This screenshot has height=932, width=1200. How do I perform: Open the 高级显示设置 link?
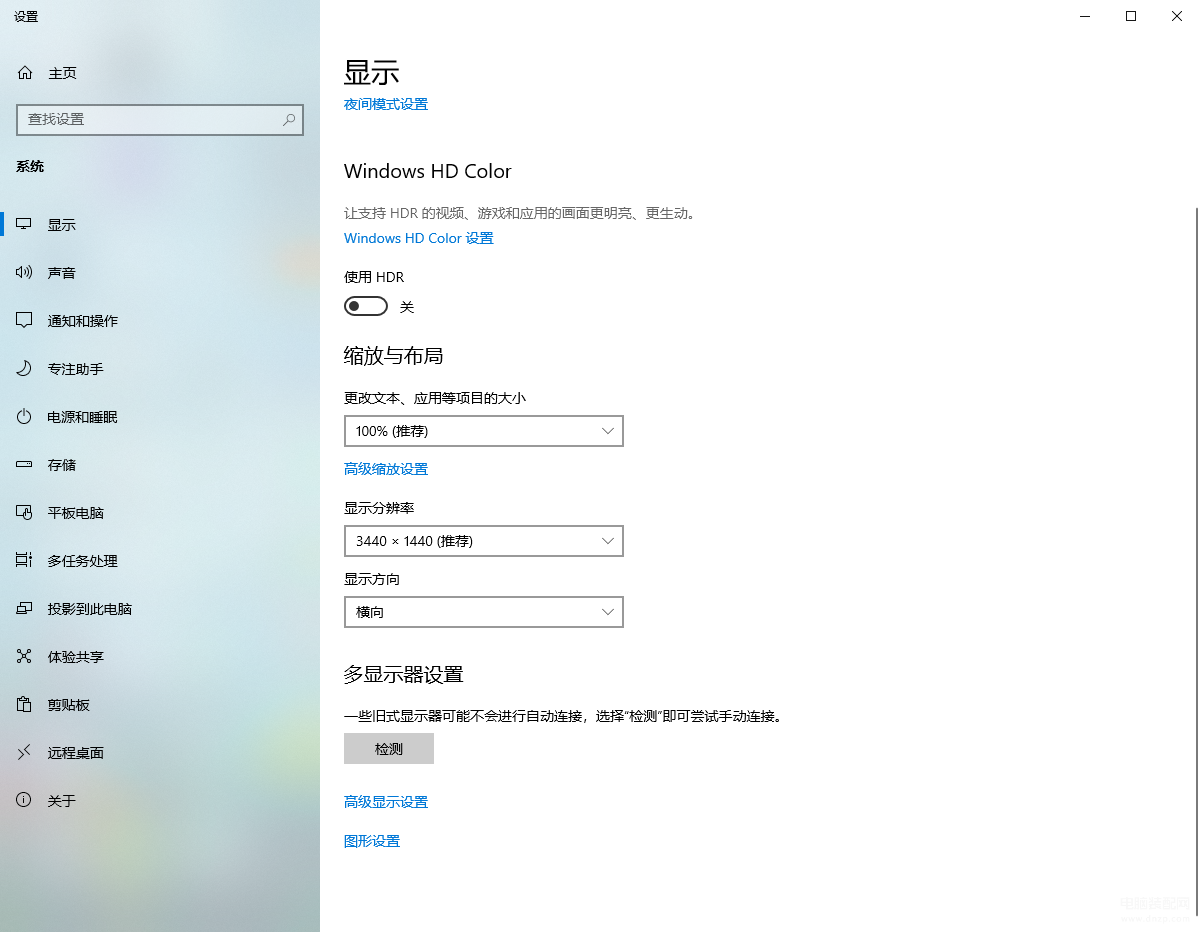386,802
